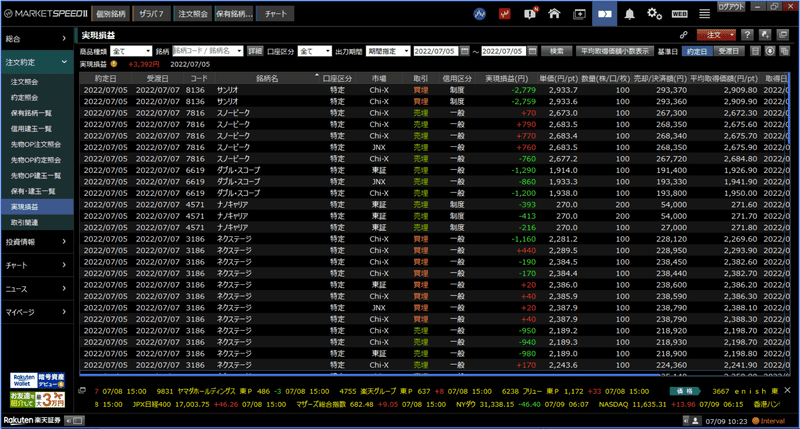The width and height of the screenshot is (800, 429).
Task: Expand the 総合 sidebar section
Action: click(36, 38)
